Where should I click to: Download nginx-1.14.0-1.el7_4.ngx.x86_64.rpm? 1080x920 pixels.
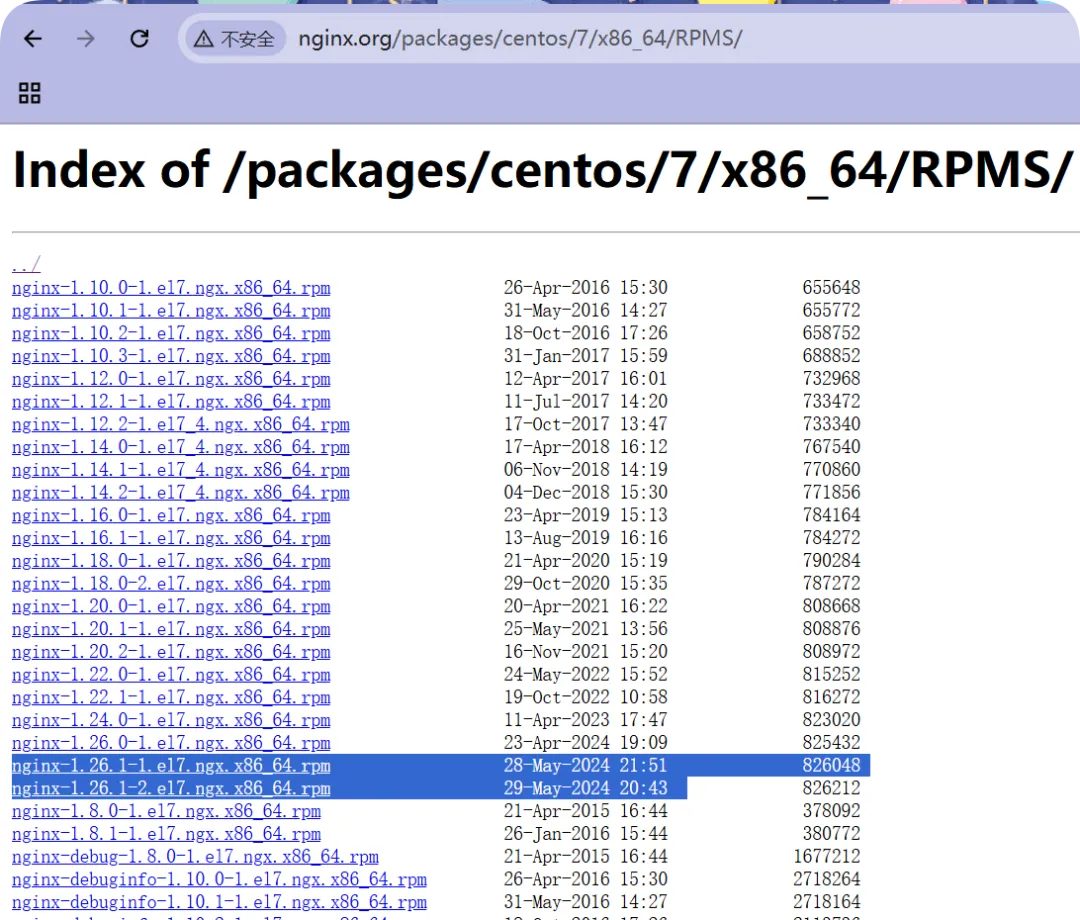click(x=180, y=447)
